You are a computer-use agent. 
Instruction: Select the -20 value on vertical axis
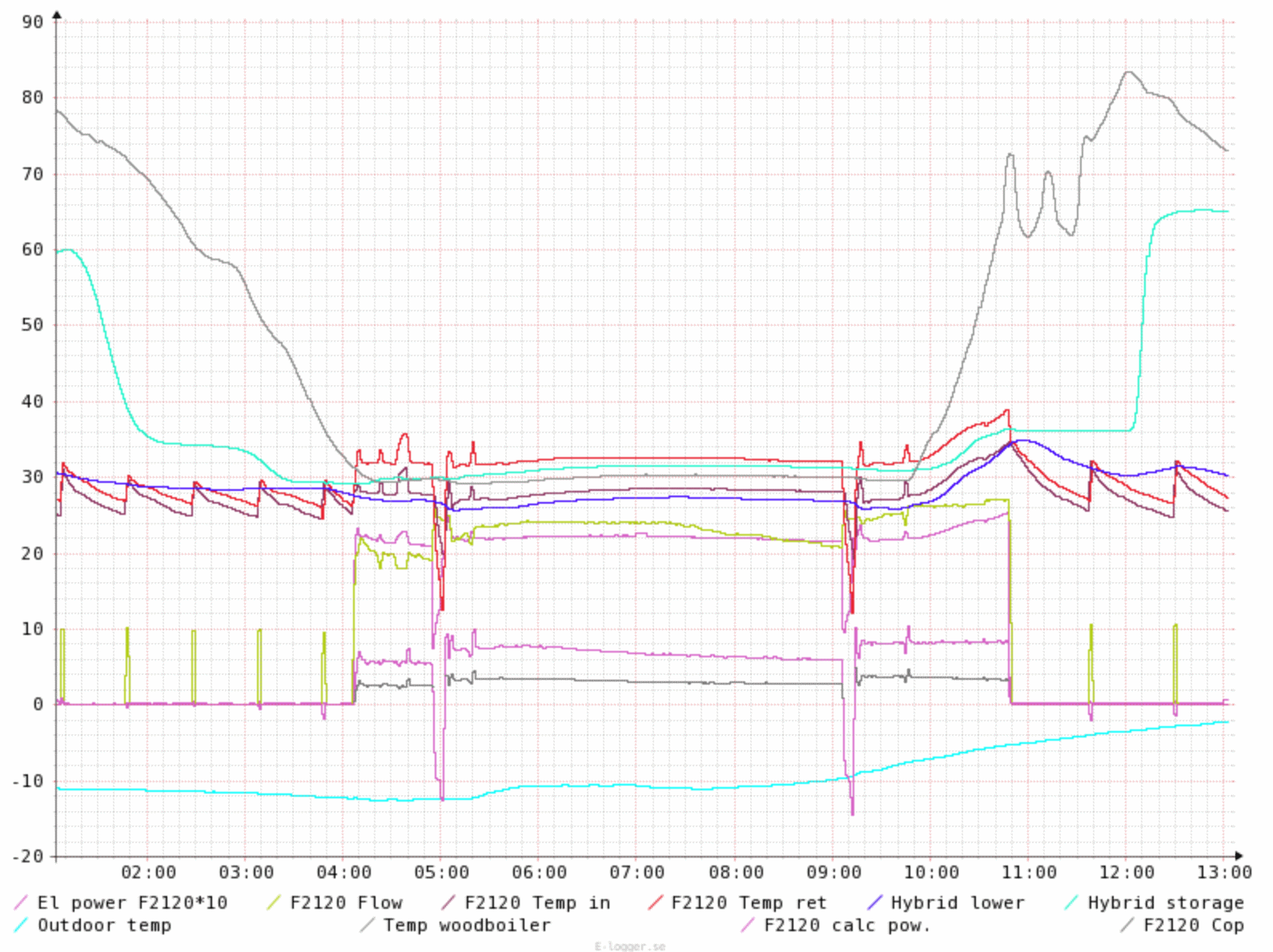point(27,857)
